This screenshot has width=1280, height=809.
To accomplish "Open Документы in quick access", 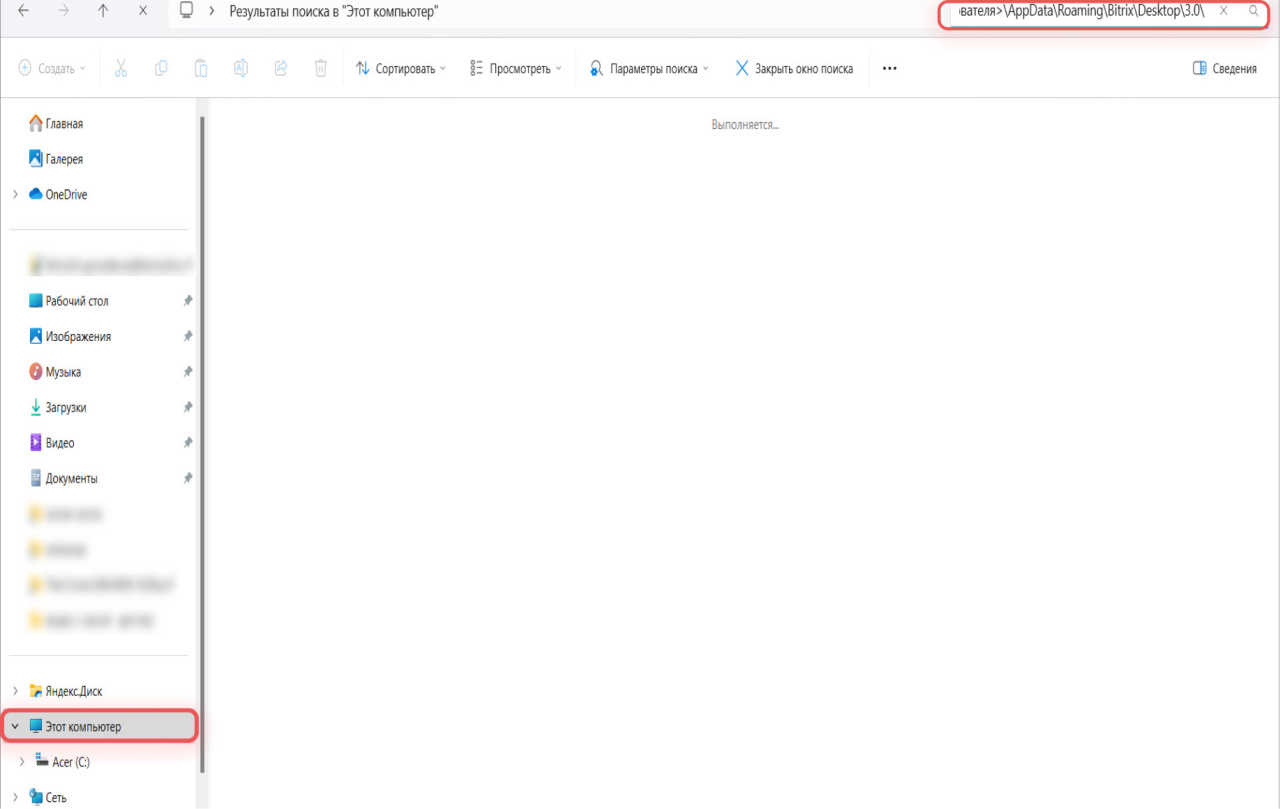I will pos(71,479).
